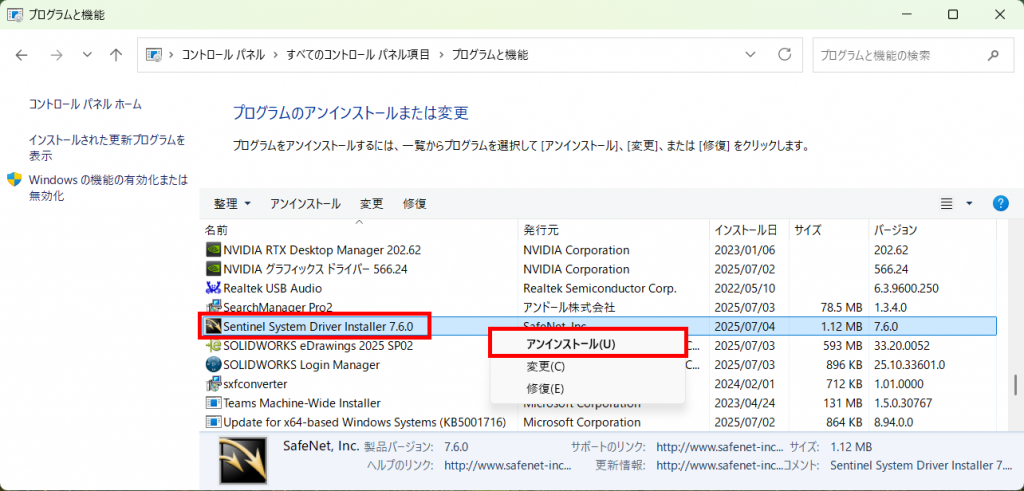Screen dimensions: 1024x491
Task: Select Realtek USB Audio entry
Action: [x=272, y=287]
